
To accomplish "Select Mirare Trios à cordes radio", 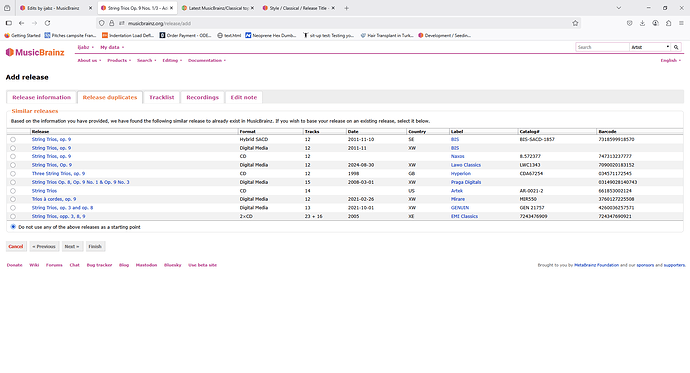I will tap(13, 199).
